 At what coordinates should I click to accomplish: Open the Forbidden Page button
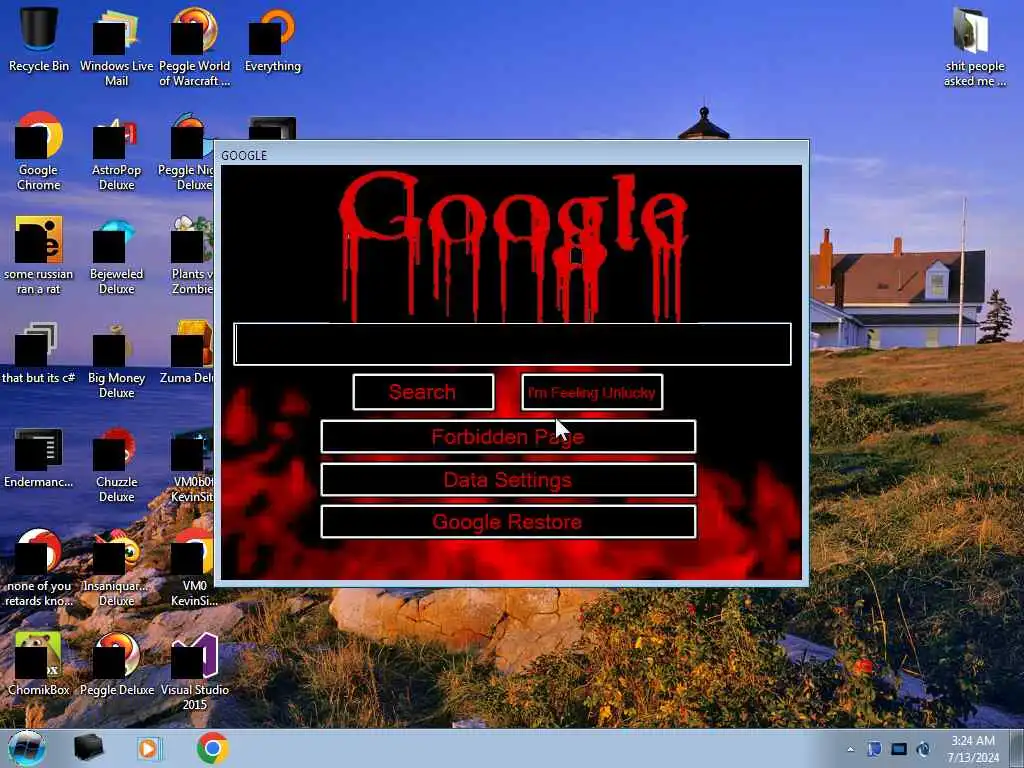coord(508,436)
